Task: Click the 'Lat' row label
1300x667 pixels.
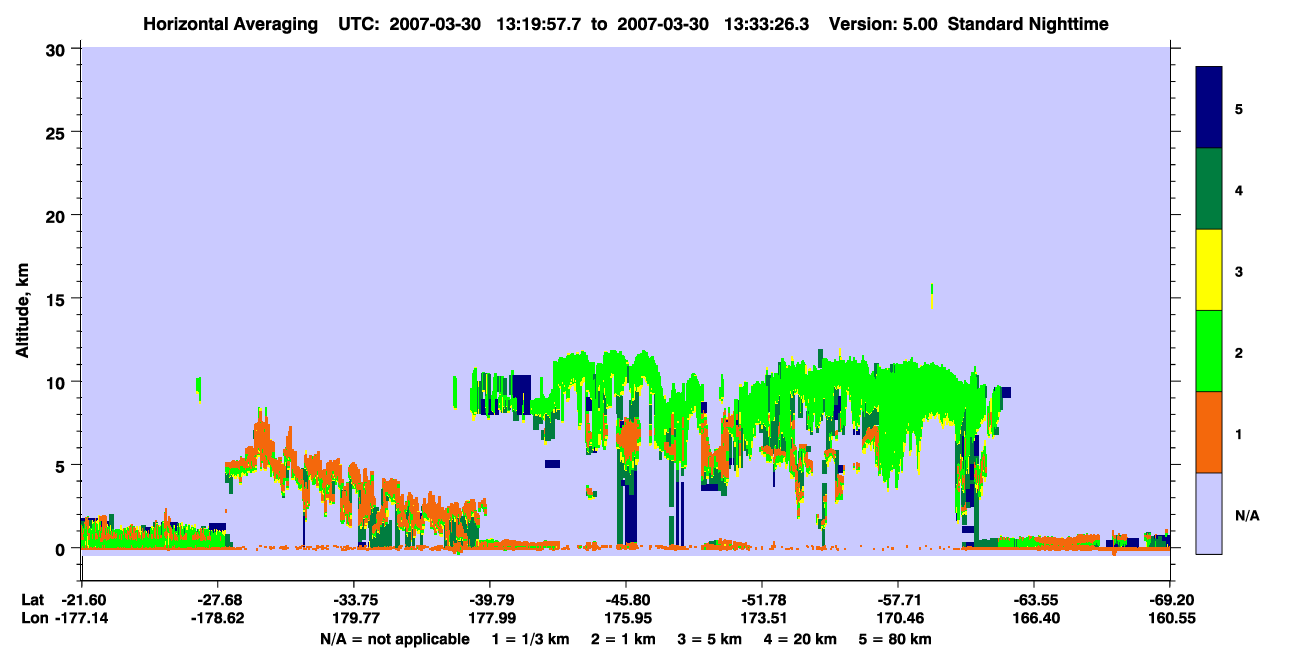Action: point(32,600)
